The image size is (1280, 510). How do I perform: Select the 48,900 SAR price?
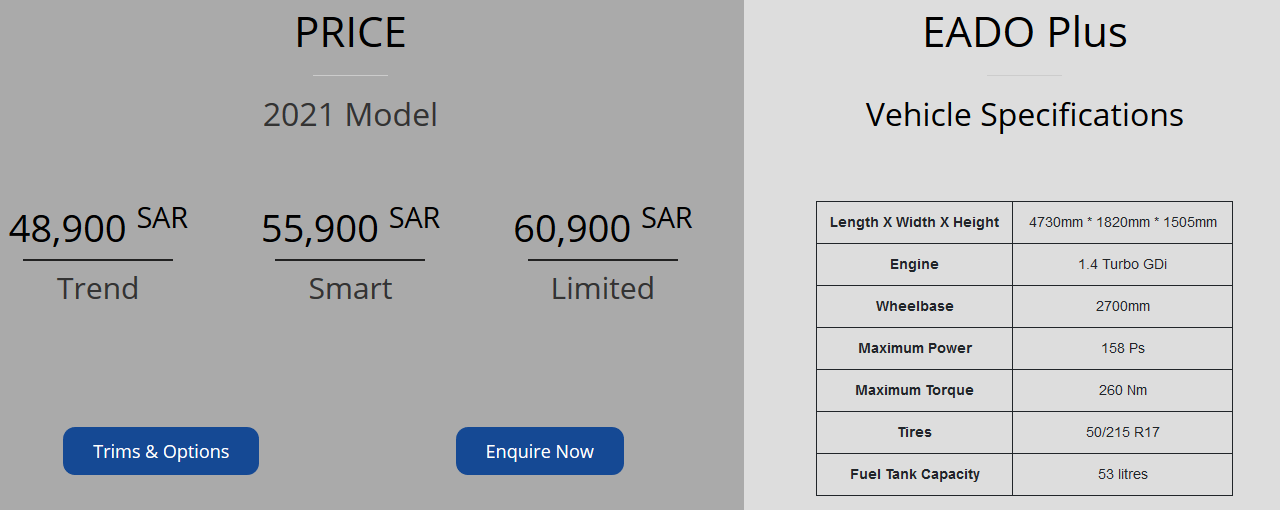pos(98,227)
